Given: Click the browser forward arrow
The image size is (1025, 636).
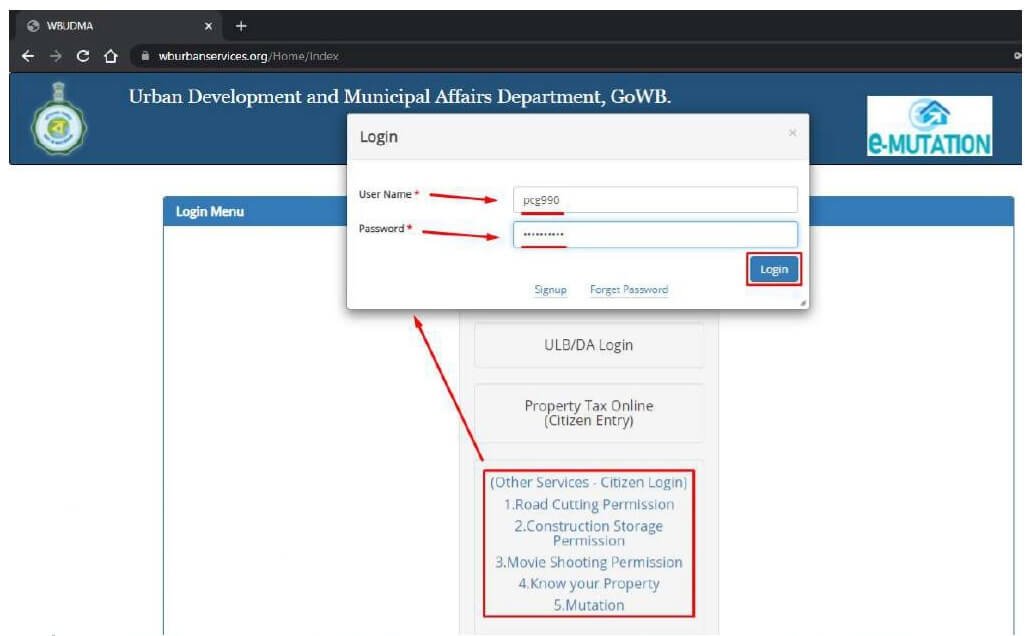Looking at the screenshot, I should pyautogui.click(x=56, y=56).
